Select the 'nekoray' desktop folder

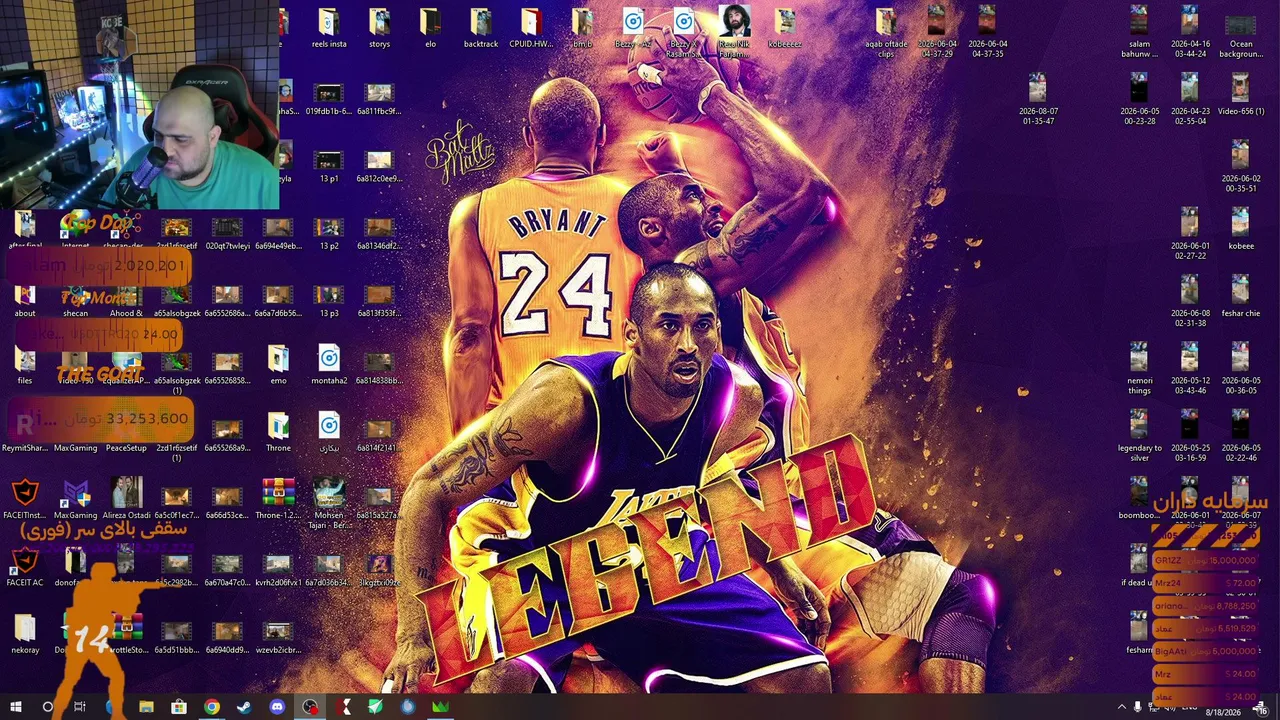click(25, 635)
